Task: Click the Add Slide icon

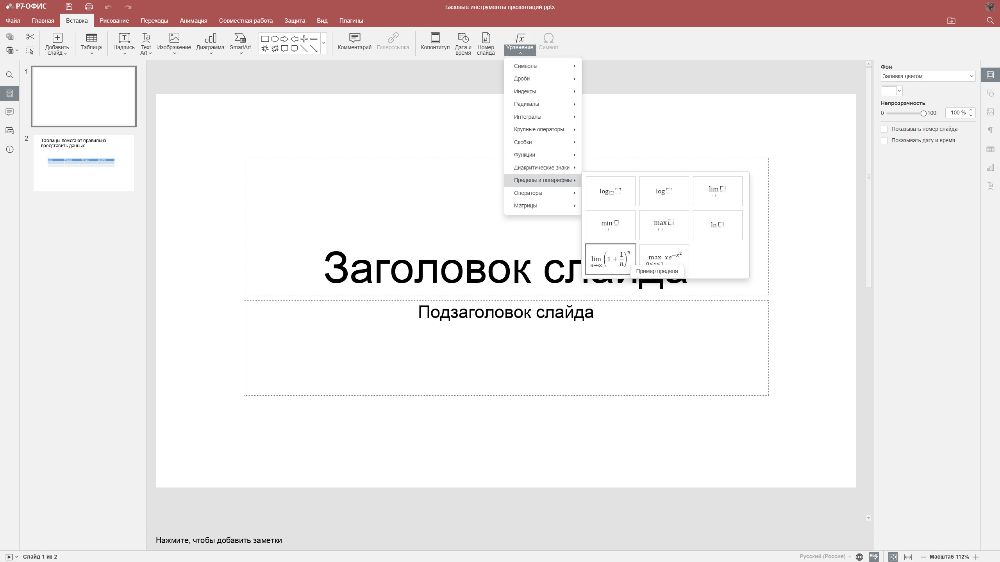Action: point(57,38)
